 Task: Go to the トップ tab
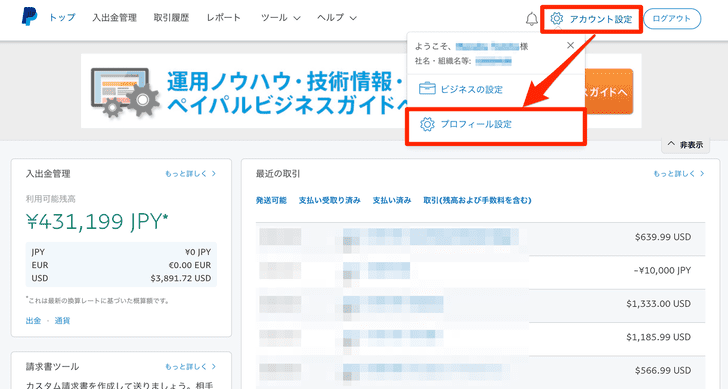click(62, 18)
